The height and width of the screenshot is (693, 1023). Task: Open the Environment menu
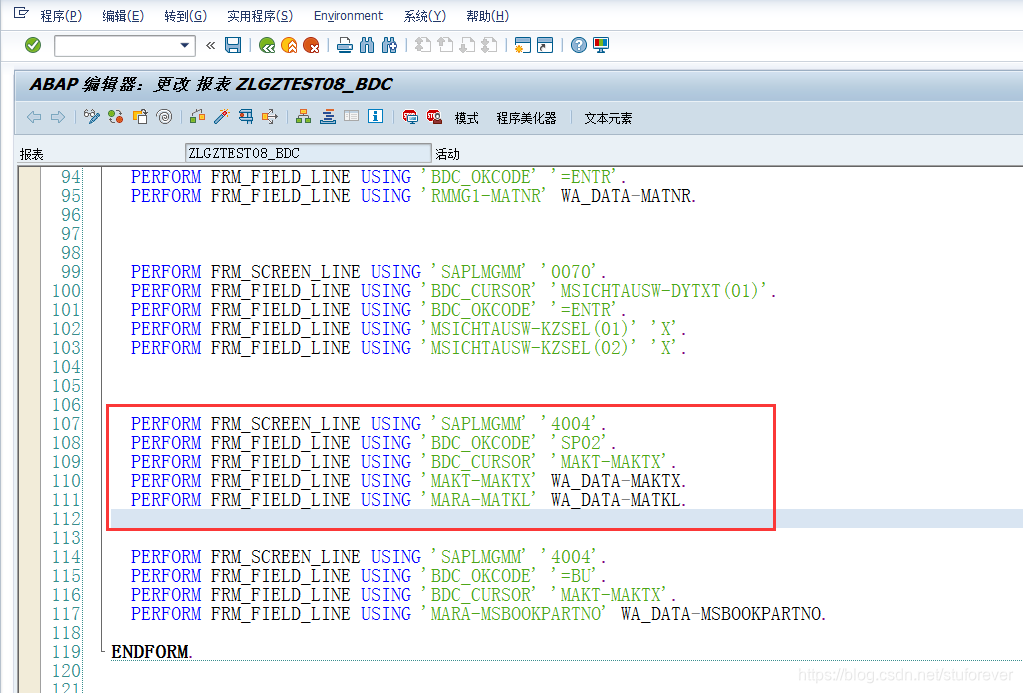click(348, 16)
